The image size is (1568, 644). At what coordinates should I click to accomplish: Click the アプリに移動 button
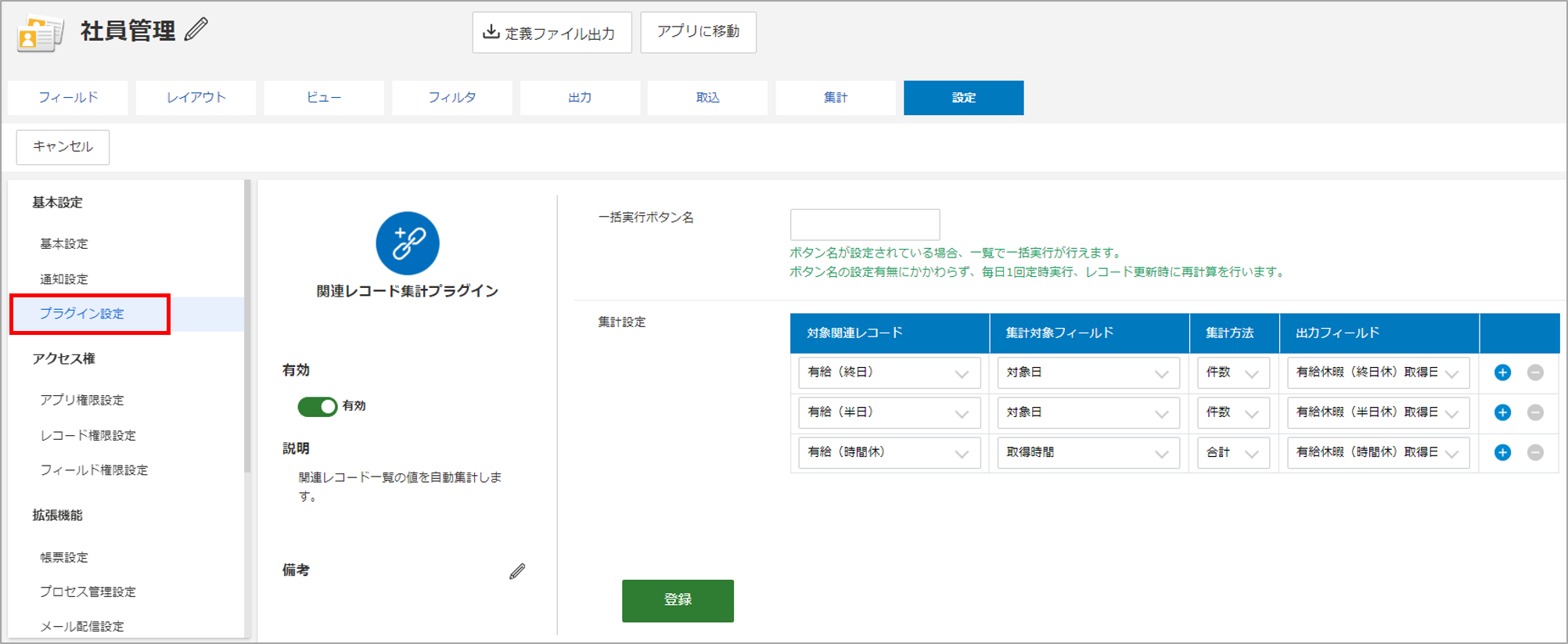(x=698, y=32)
